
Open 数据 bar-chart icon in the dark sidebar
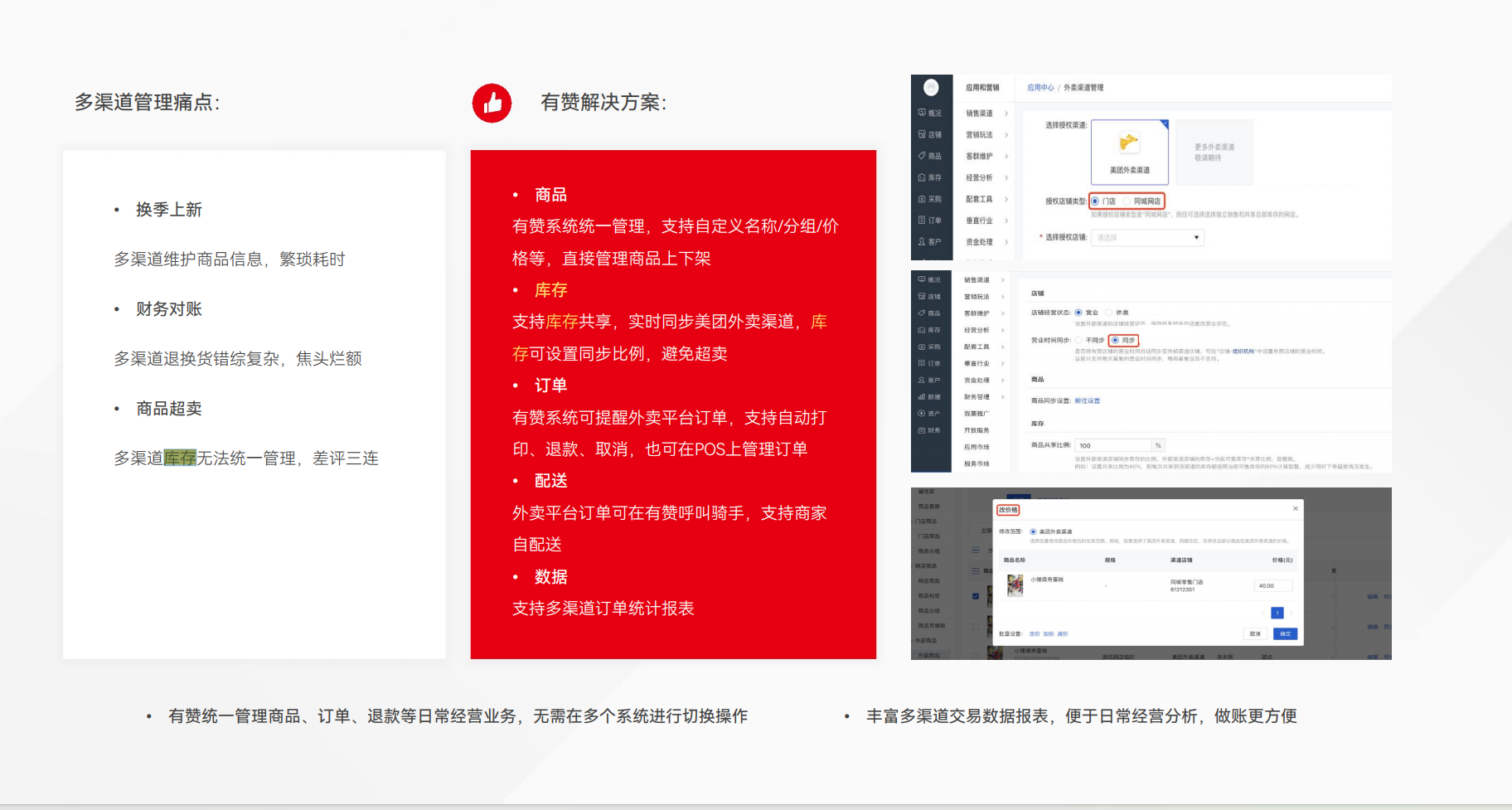(x=922, y=397)
